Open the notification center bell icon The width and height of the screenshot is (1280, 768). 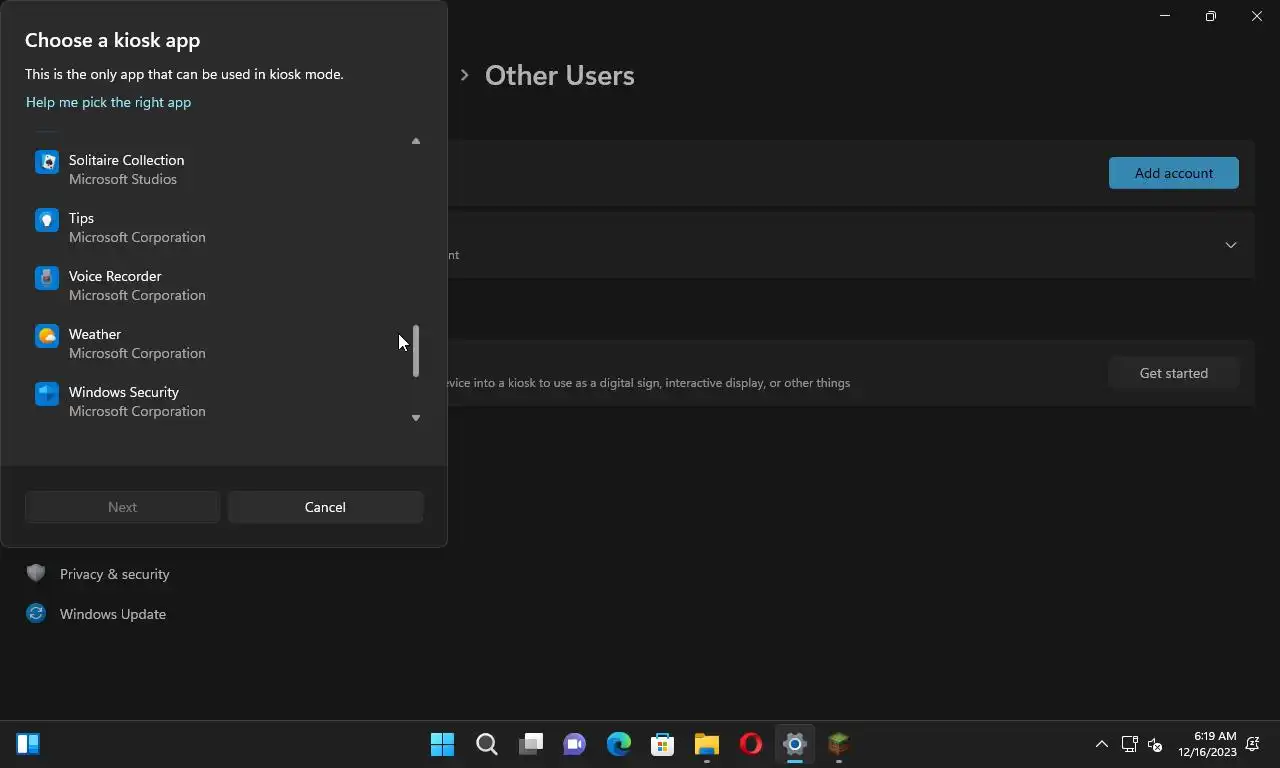pos(1253,744)
